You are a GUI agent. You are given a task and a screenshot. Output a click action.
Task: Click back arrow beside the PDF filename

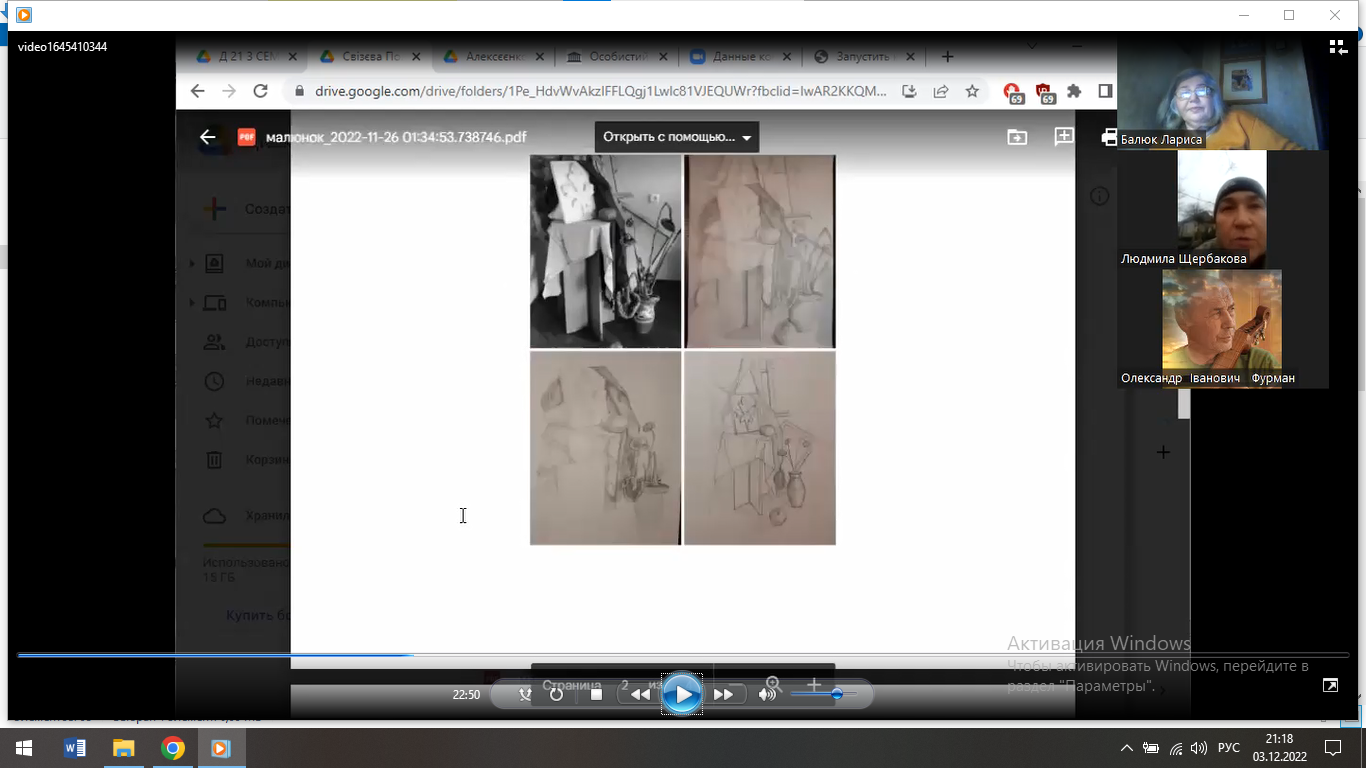pos(208,137)
